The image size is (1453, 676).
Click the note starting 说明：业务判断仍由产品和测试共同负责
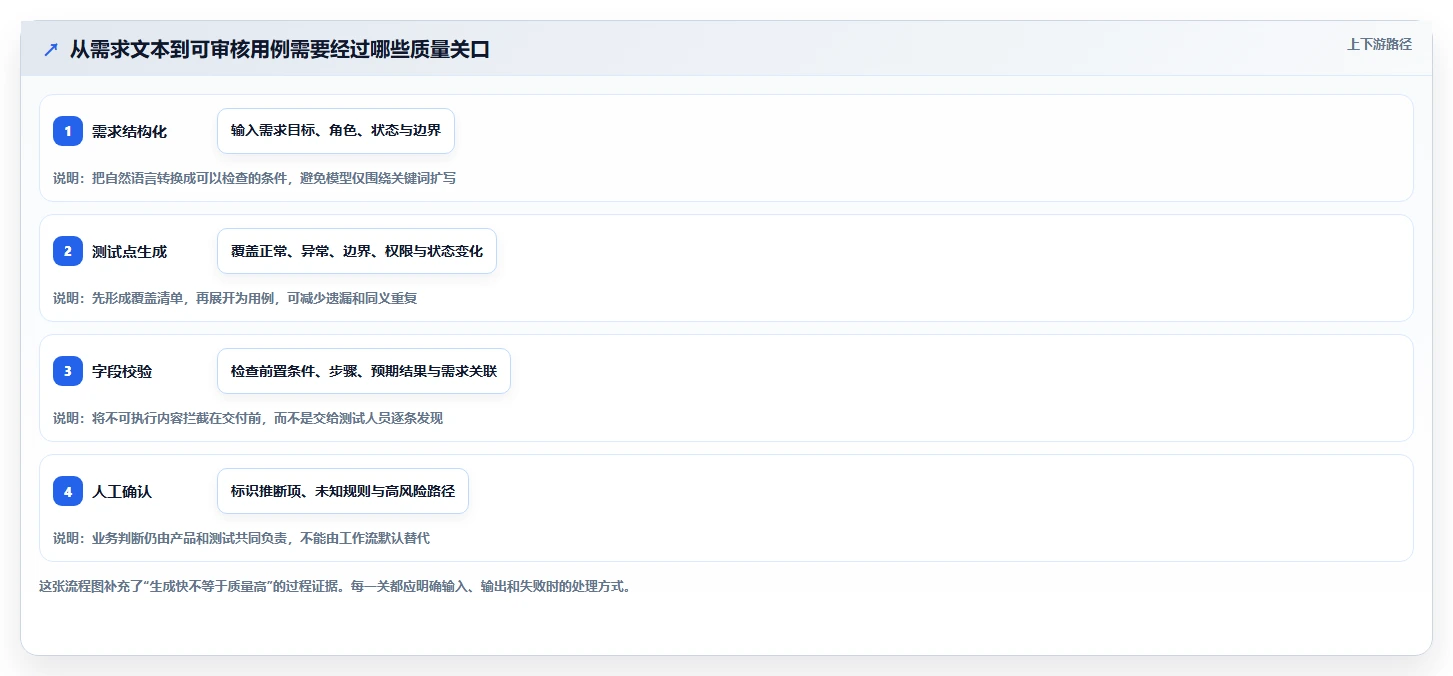click(x=241, y=538)
